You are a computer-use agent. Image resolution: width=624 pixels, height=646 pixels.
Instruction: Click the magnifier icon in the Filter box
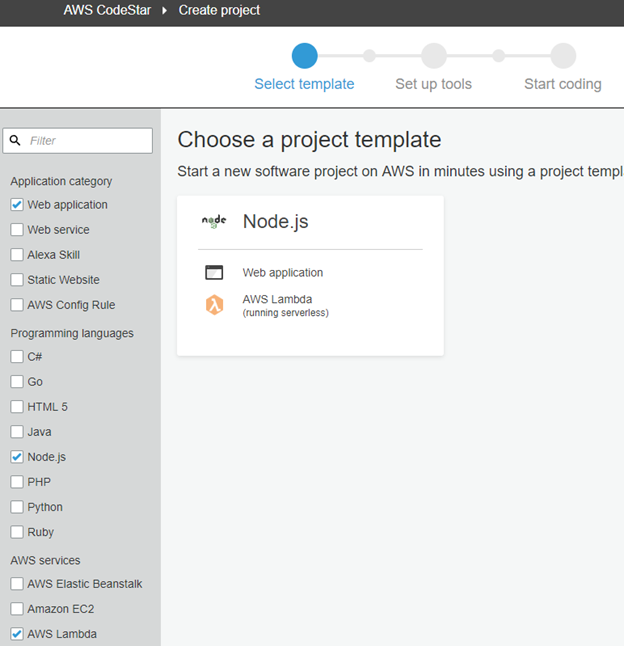[x=15, y=140]
